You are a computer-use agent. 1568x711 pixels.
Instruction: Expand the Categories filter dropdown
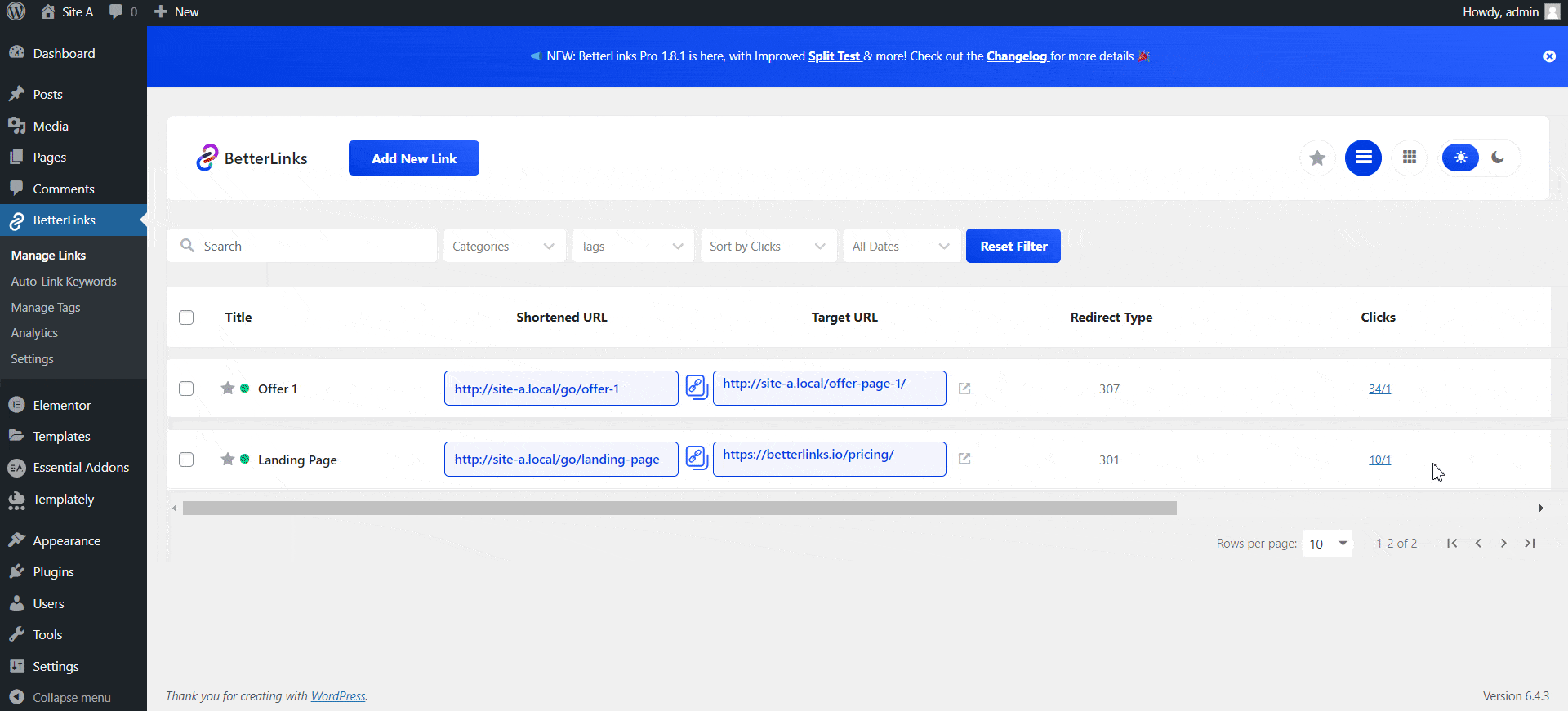[504, 247]
